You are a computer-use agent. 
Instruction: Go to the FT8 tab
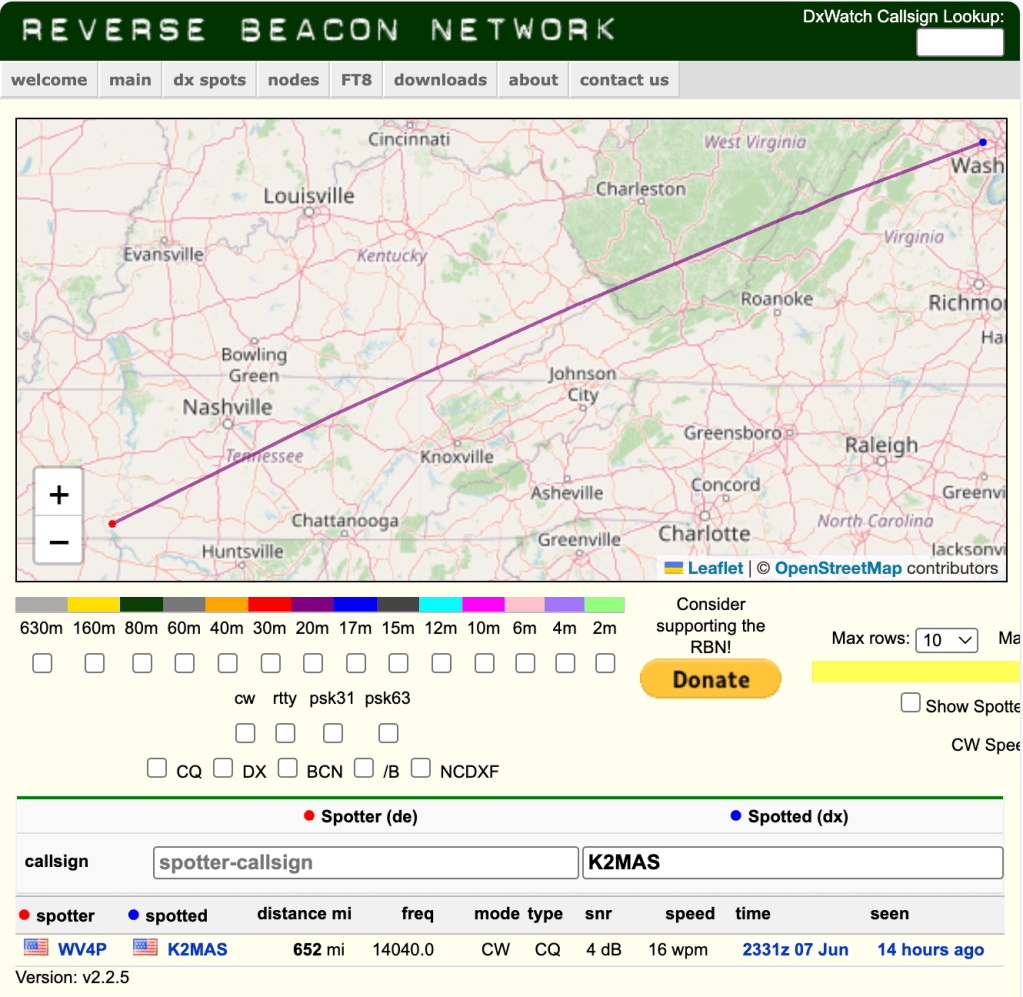356,80
